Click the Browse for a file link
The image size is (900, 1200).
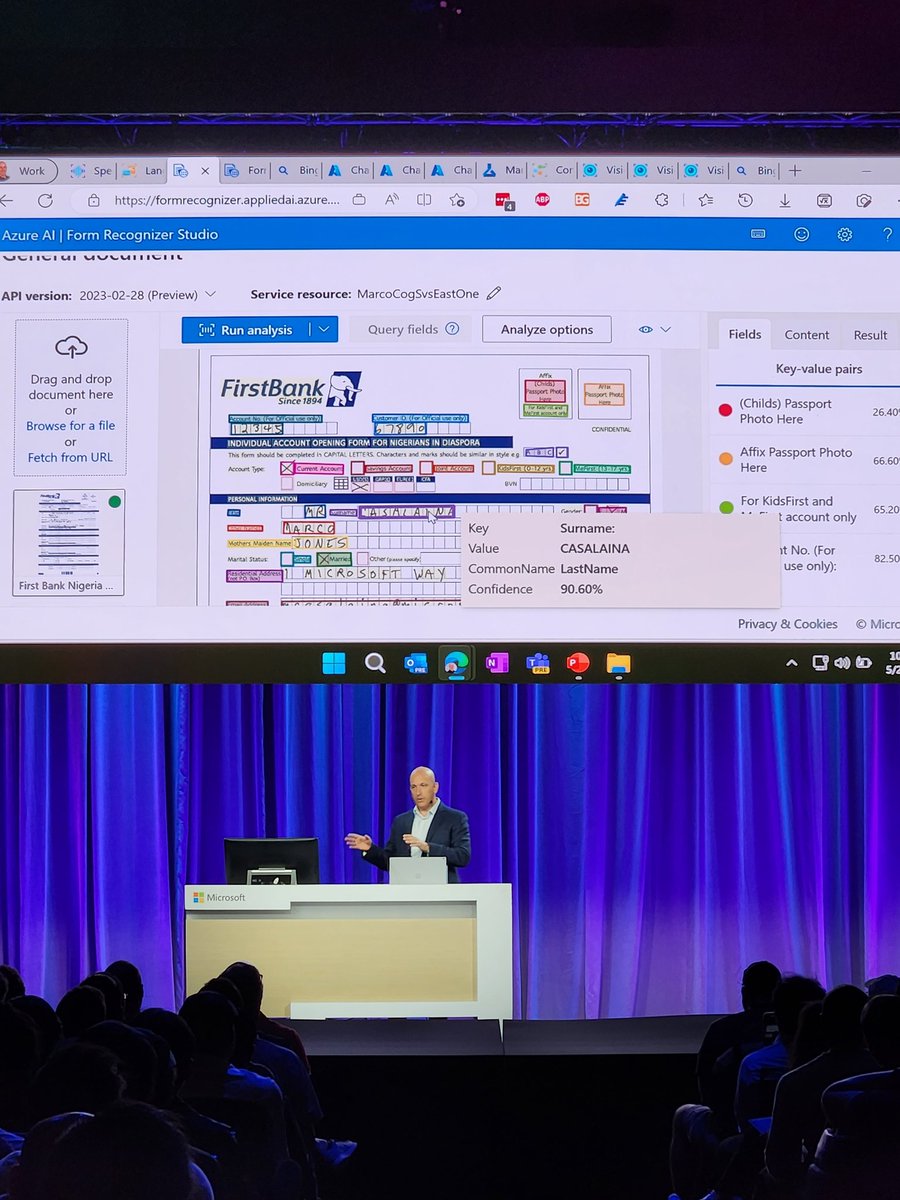tap(71, 425)
